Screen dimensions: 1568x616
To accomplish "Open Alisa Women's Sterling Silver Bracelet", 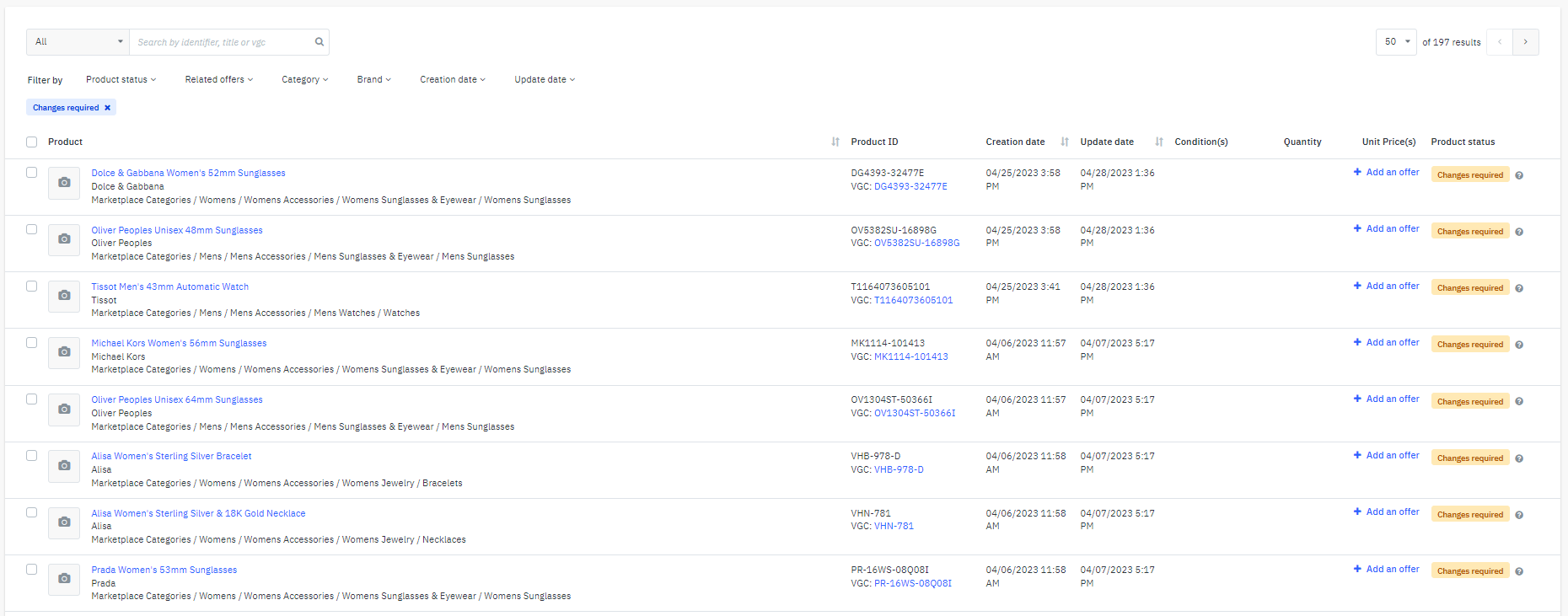I will [171, 456].
